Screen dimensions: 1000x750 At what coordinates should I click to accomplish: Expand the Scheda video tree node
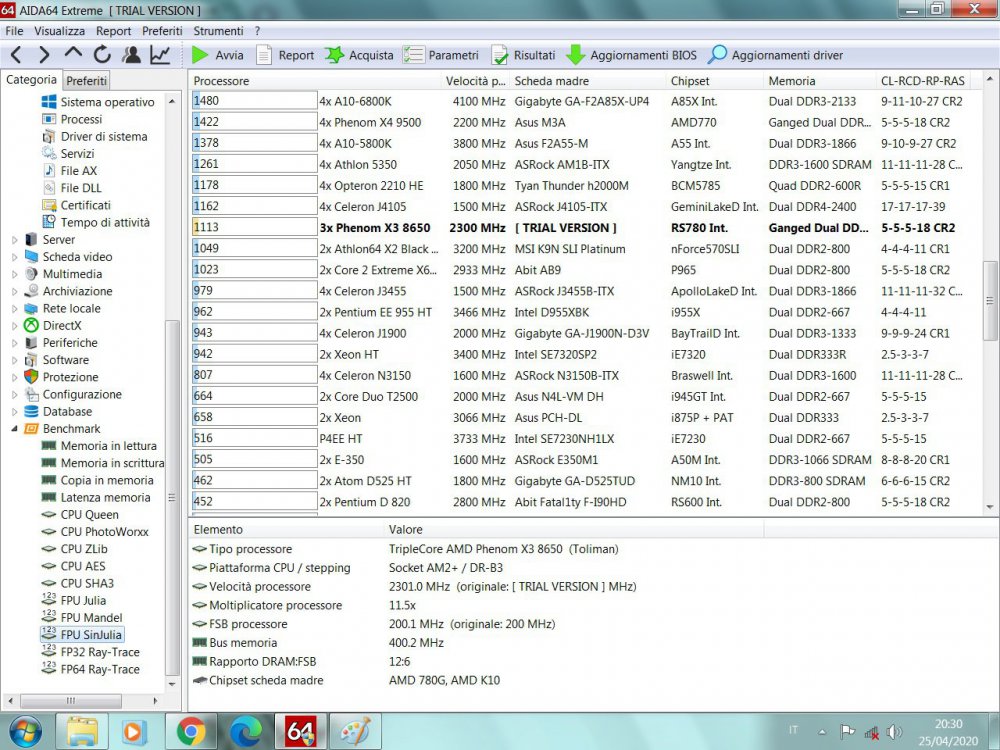[15, 257]
